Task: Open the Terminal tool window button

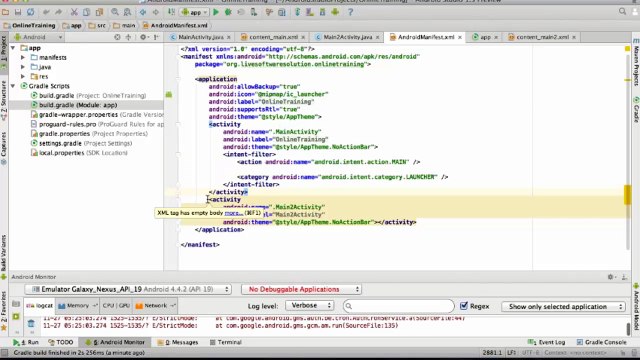Action: pyautogui.click(x=226, y=342)
